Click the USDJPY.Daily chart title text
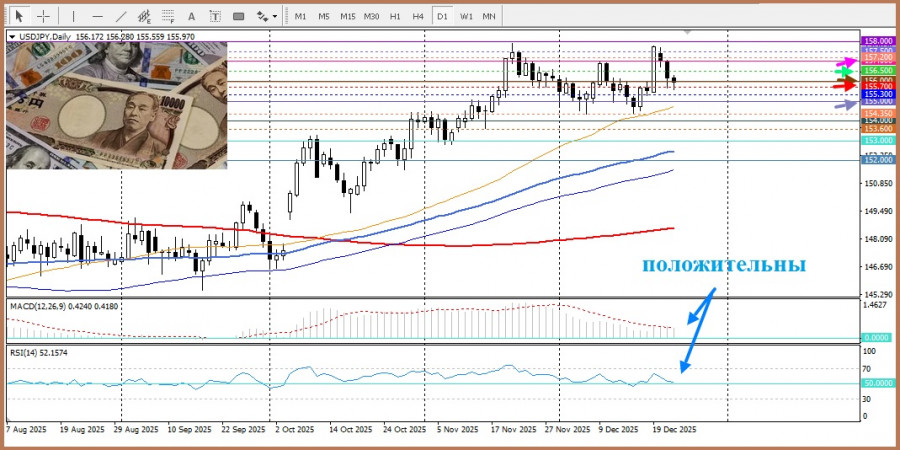The image size is (900, 450). pyautogui.click(x=45, y=37)
